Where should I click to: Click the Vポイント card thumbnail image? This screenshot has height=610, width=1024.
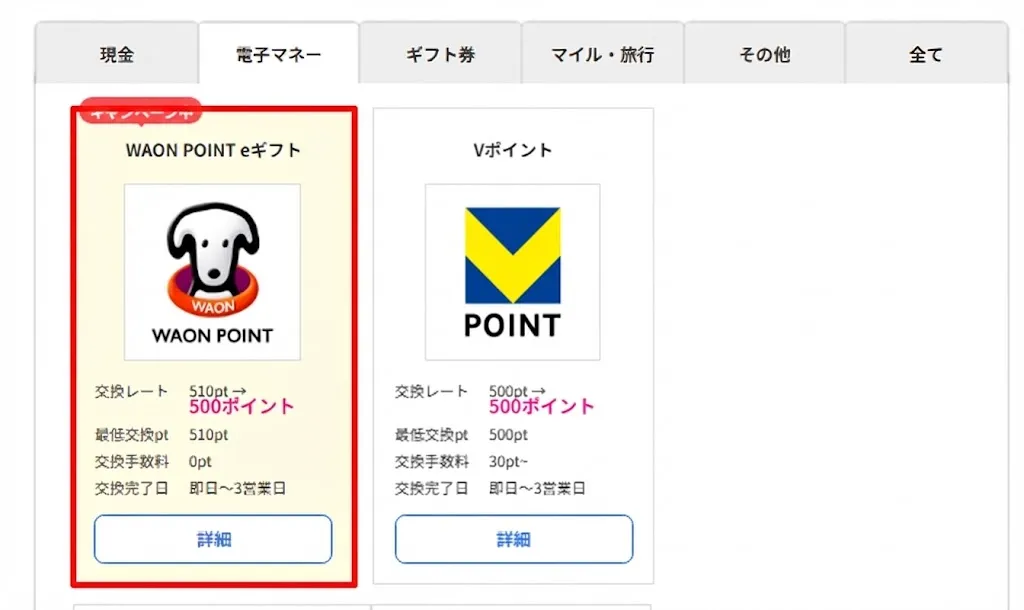point(511,270)
